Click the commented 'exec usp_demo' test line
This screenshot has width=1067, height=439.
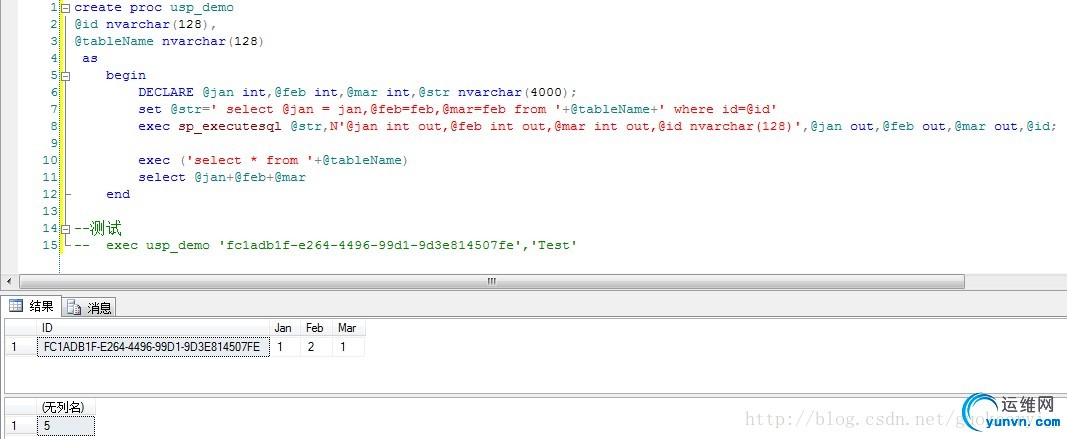pyautogui.click(x=325, y=245)
